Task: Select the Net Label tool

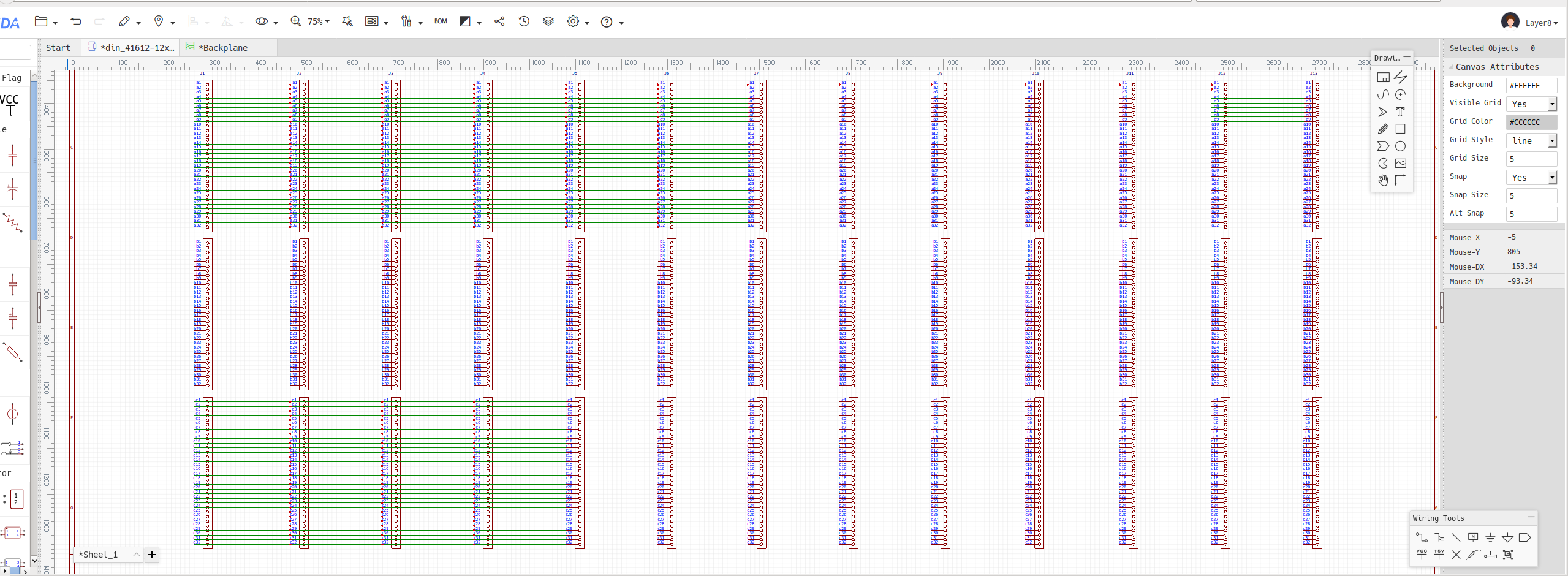Action: [1473, 537]
